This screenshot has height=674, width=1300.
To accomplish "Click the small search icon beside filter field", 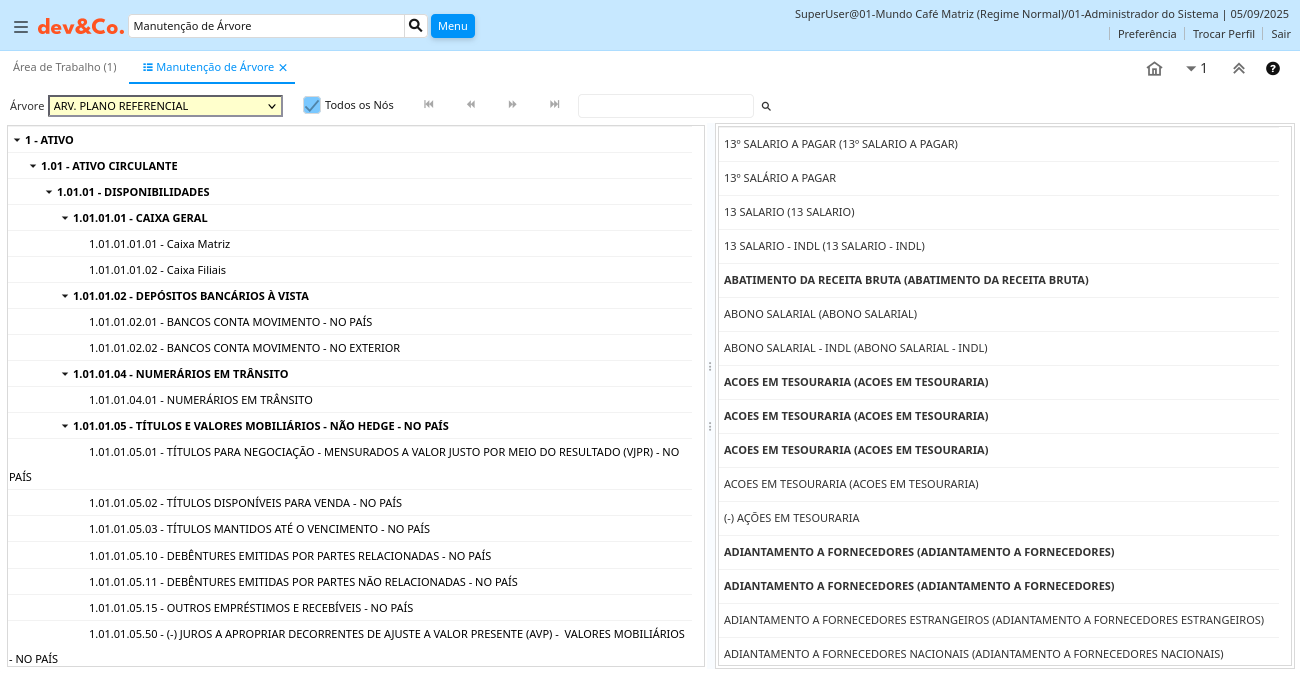I will [766, 106].
